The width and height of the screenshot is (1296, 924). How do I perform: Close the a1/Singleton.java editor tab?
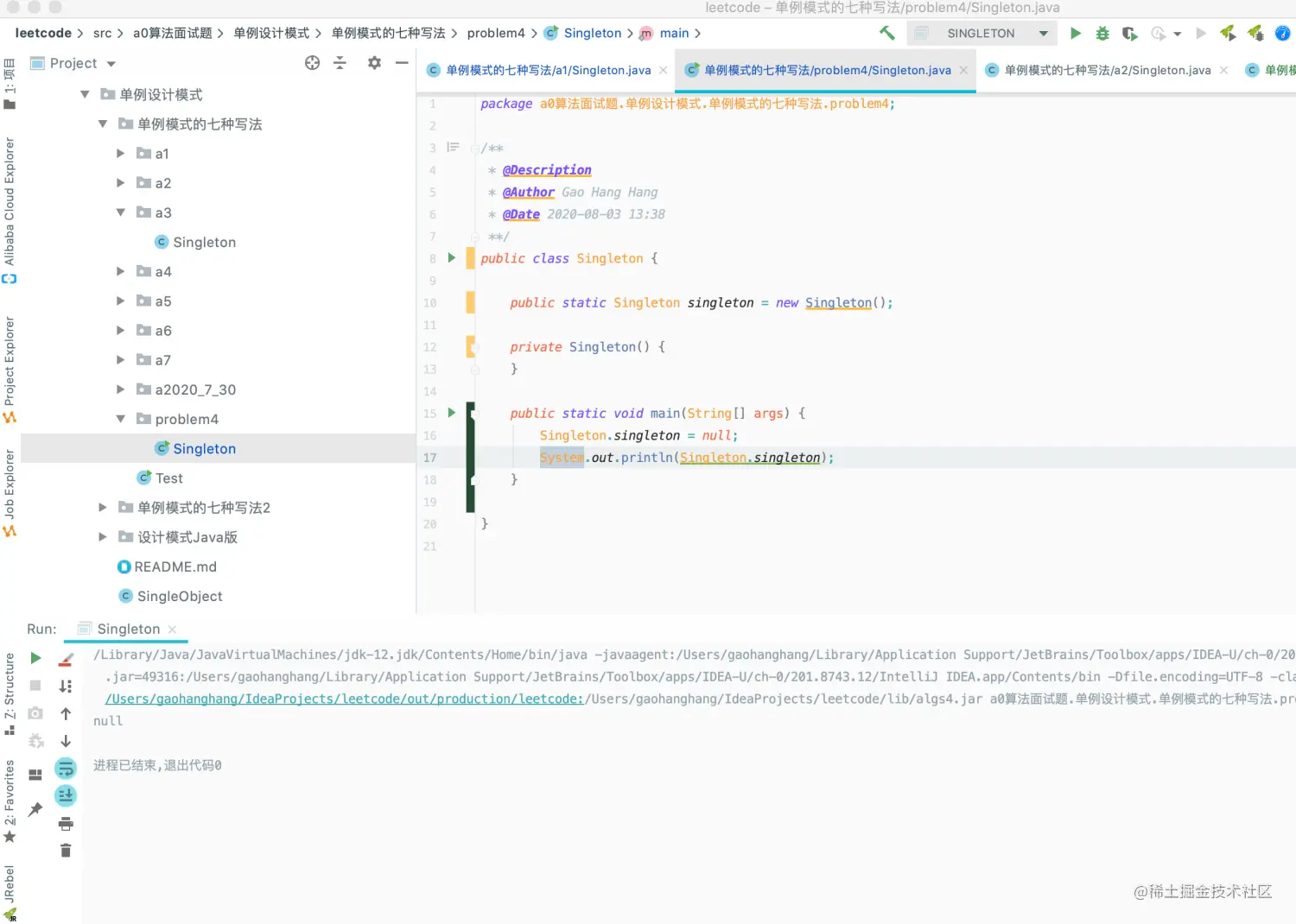(x=663, y=70)
